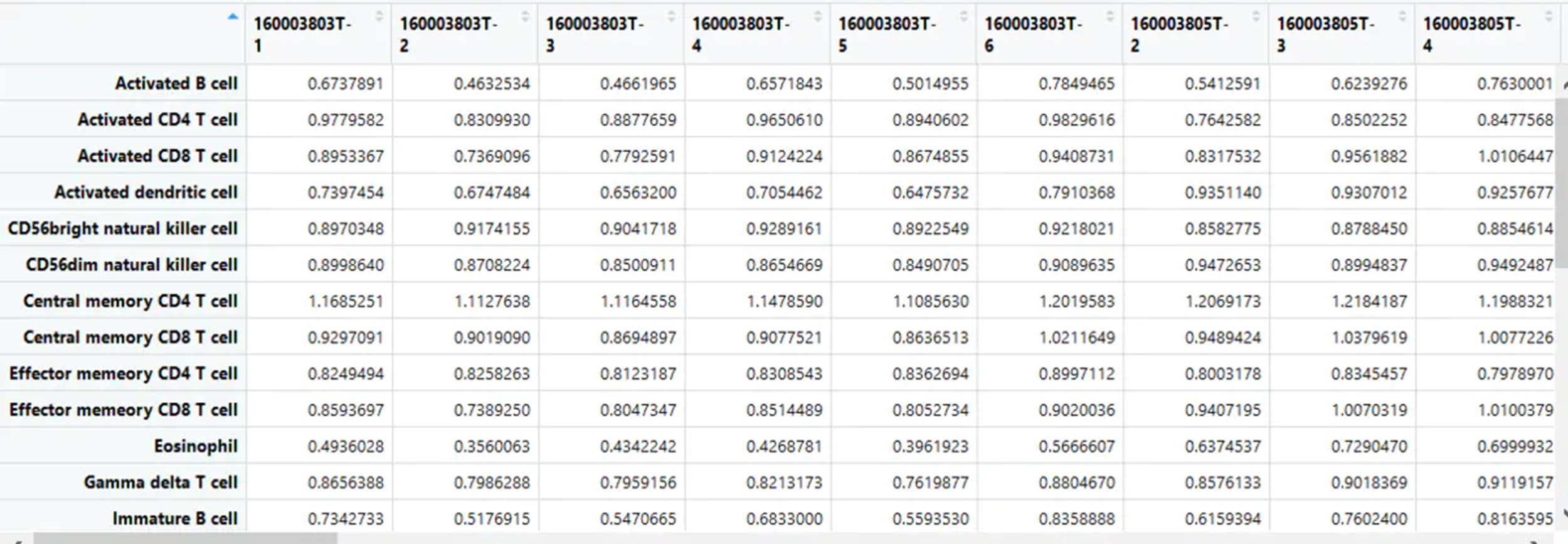This screenshot has height=544, width=1568.
Task: Select the Central memory CD4 T cell label
Action: 130,301
